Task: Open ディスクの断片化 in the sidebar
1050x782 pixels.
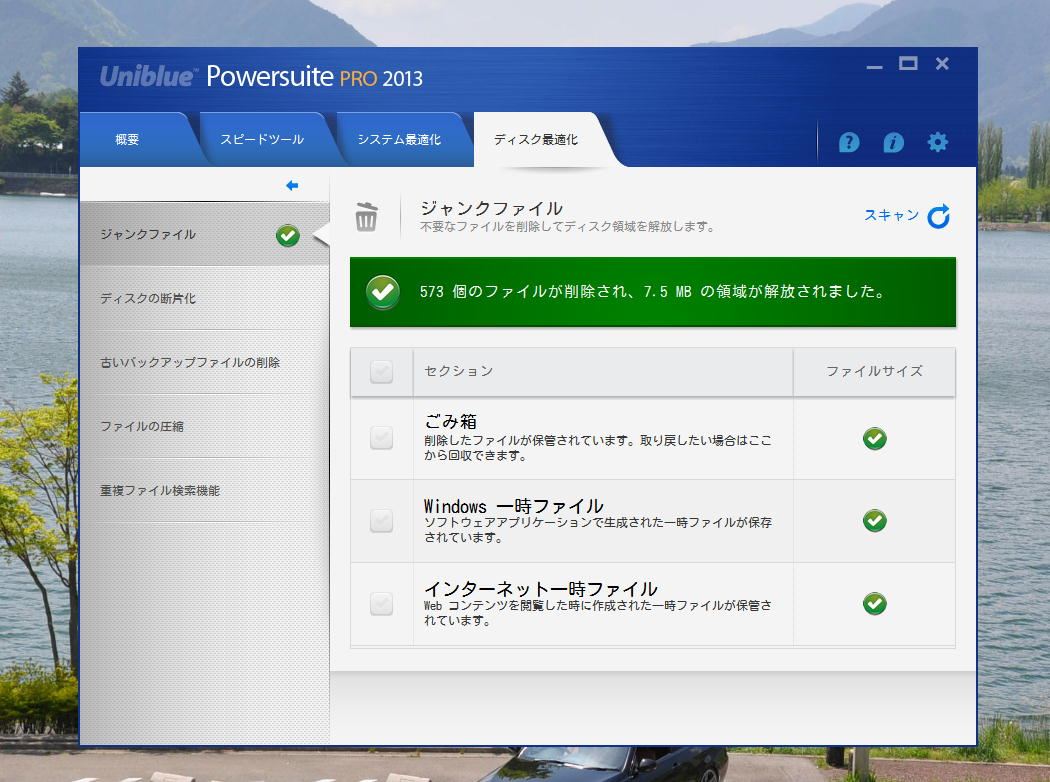Action: coord(204,298)
